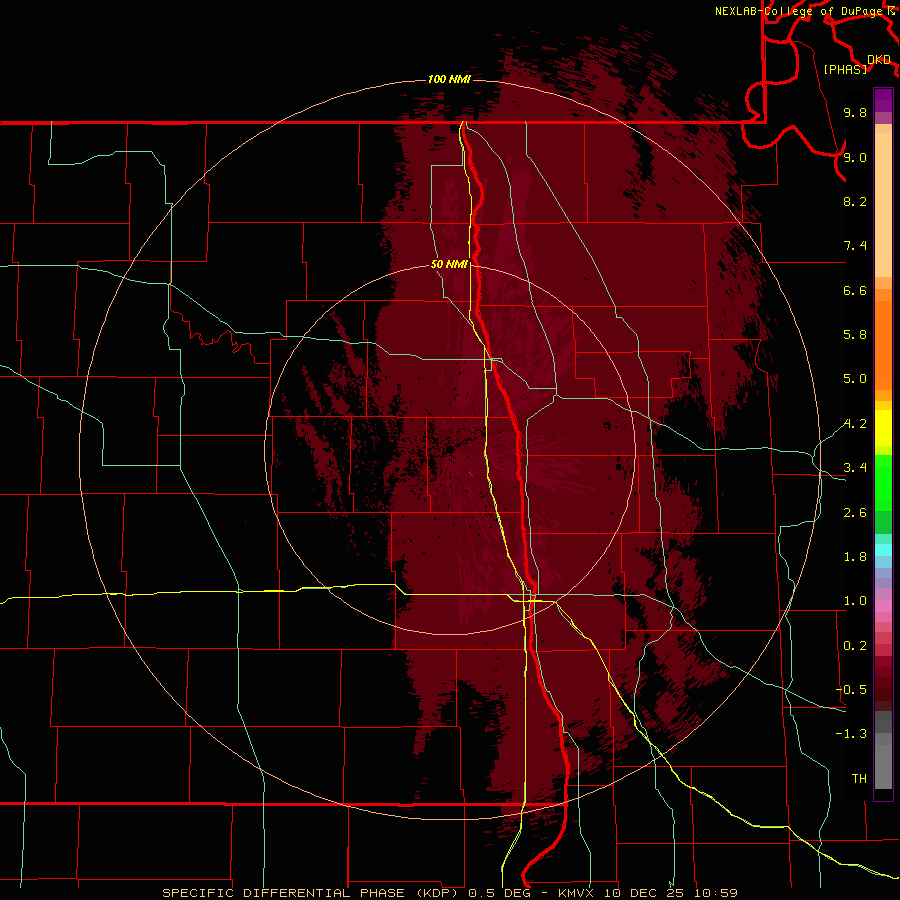
Task: Click the DKD label above the color bar
Action: [879, 60]
